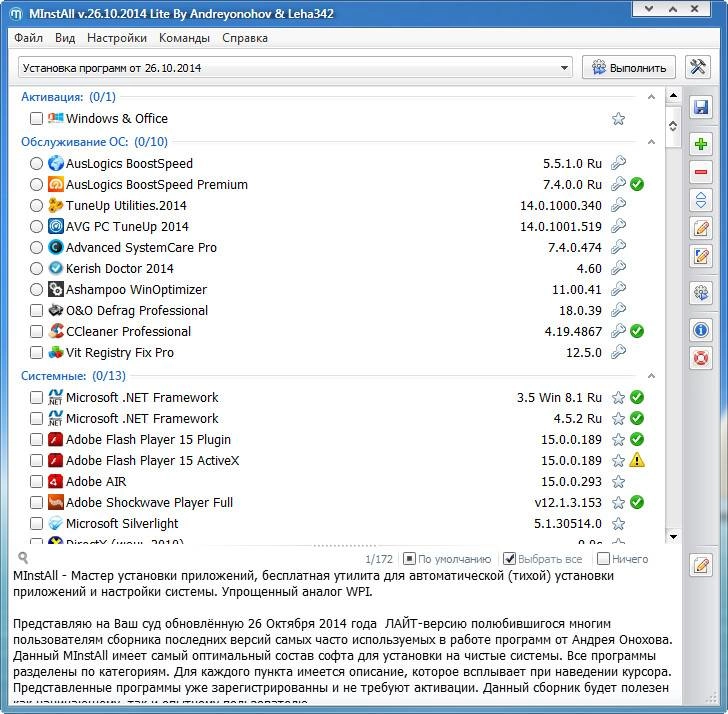Screen dimensions: 728x714
Task: Click the key icon in Kerish Doctor 2014 row
Action: click(x=618, y=268)
